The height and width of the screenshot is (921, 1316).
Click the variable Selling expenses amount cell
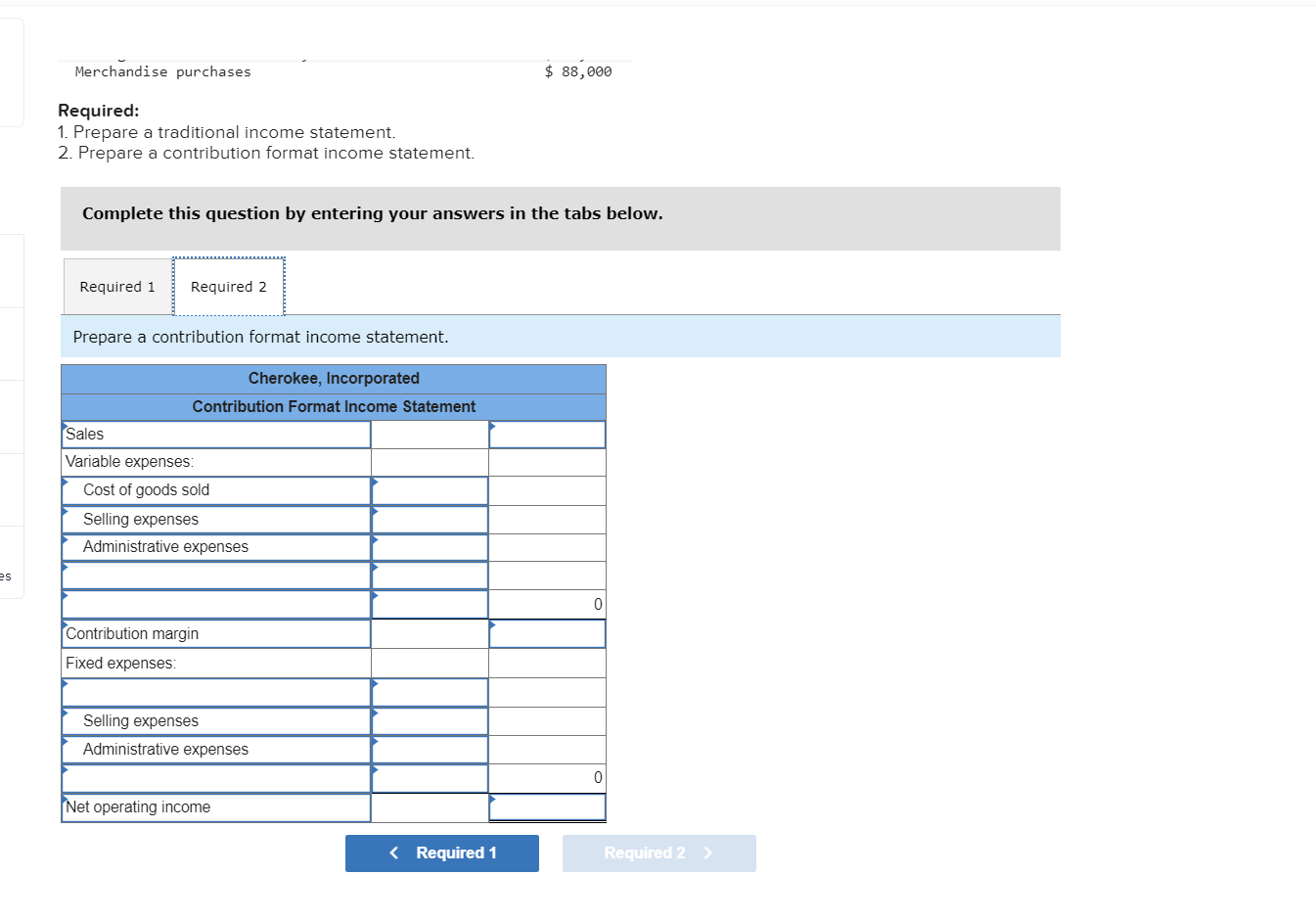tap(429, 519)
